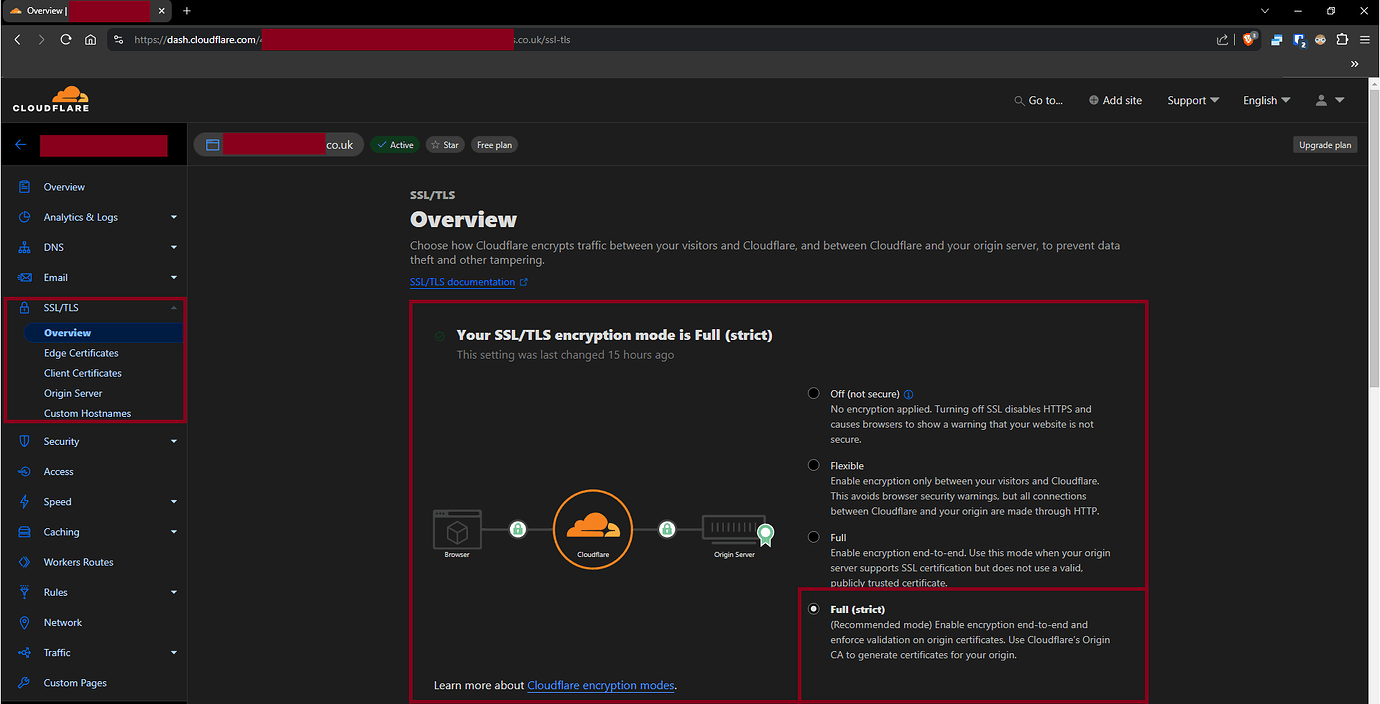Click the Cloudflare logo
The height and width of the screenshot is (704, 1380).
coord(51,99)
